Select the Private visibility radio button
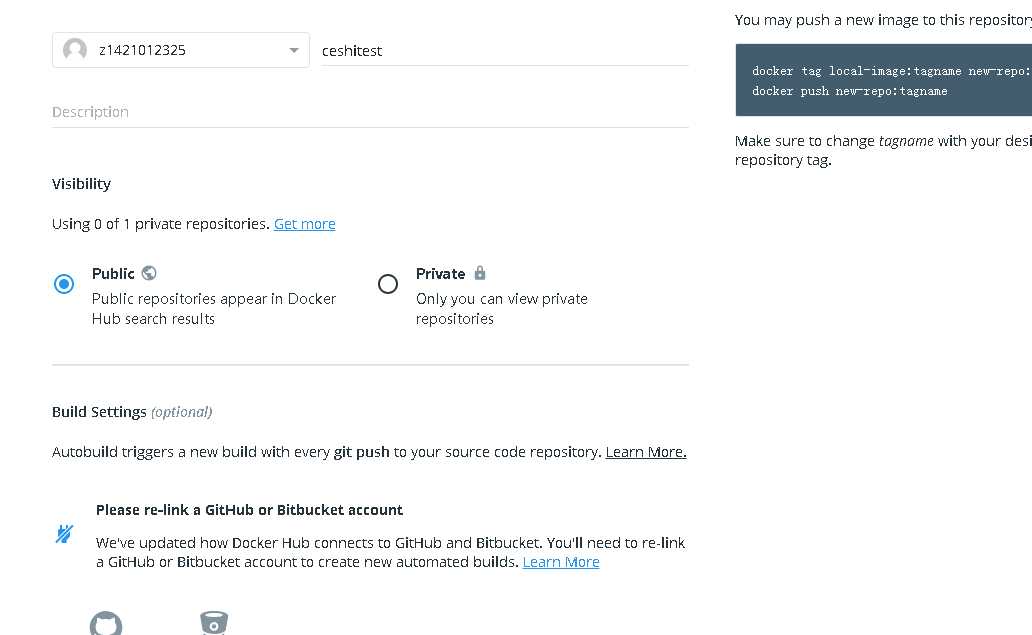The image size is (1032, 635). [388, 284]
